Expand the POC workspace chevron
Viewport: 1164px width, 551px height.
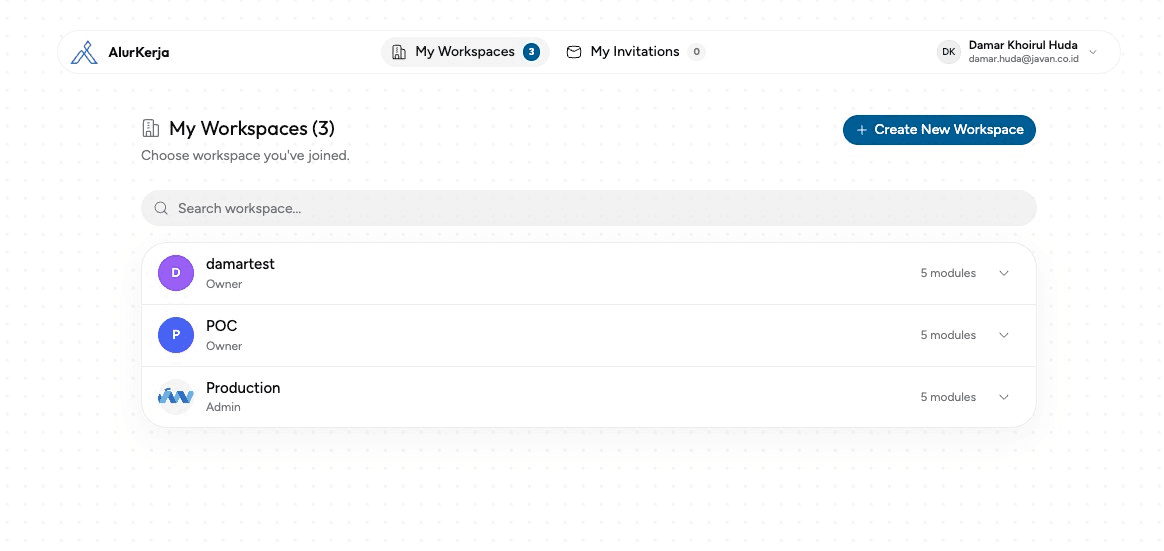[1004, 335]
